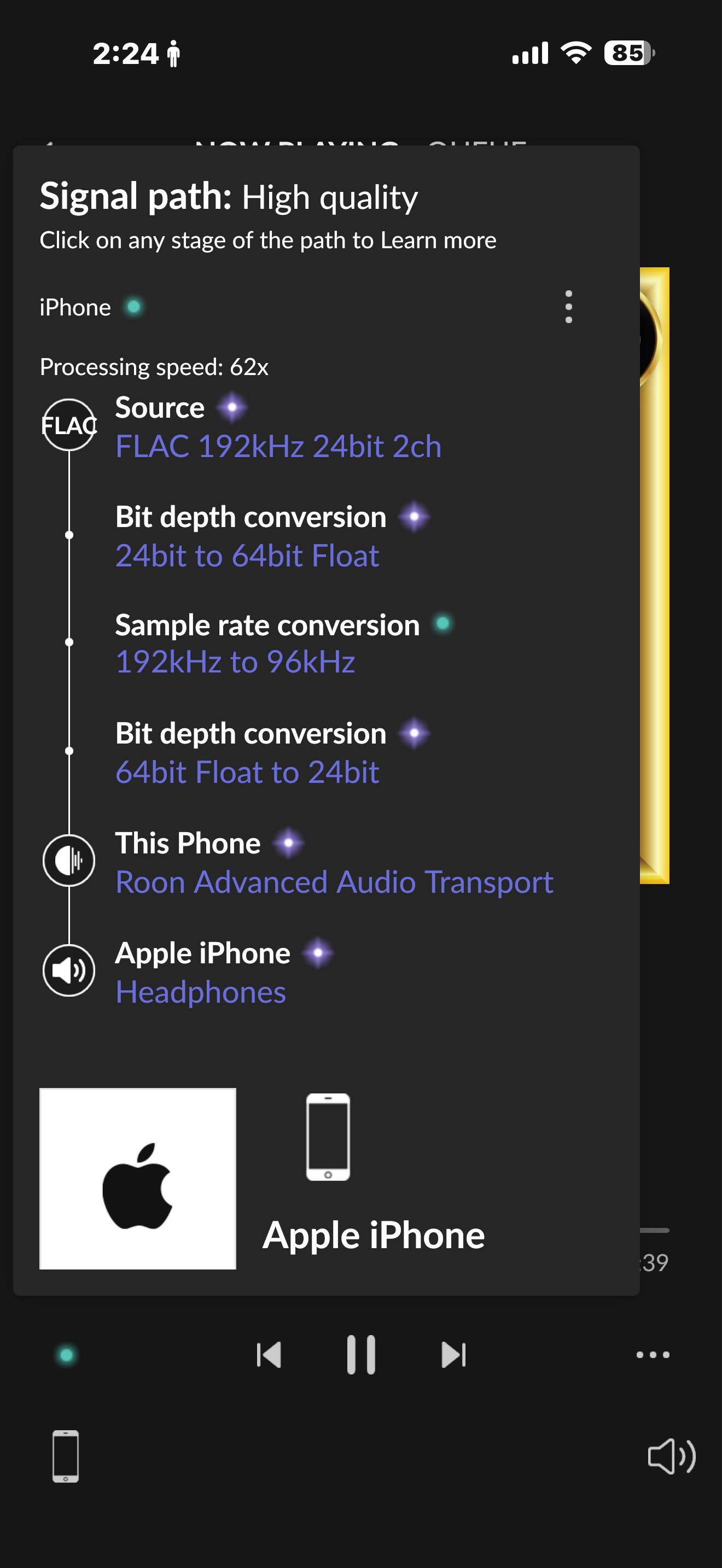The width and height of the screenshot is (722, 1568).
Task: Skip to the next track
Action: pyautogui.click(x=453, y=1355)
